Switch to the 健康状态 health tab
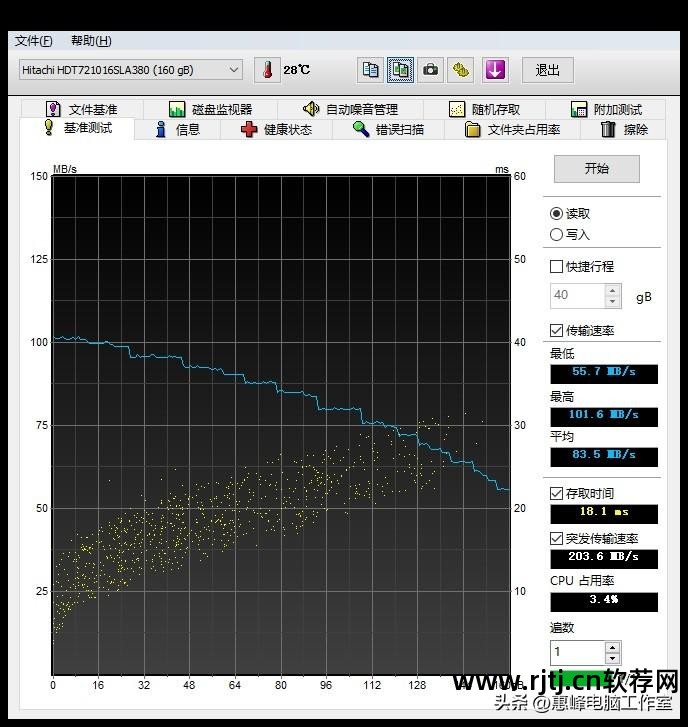The width and height of the screenshot is (688, 727). 276,129
